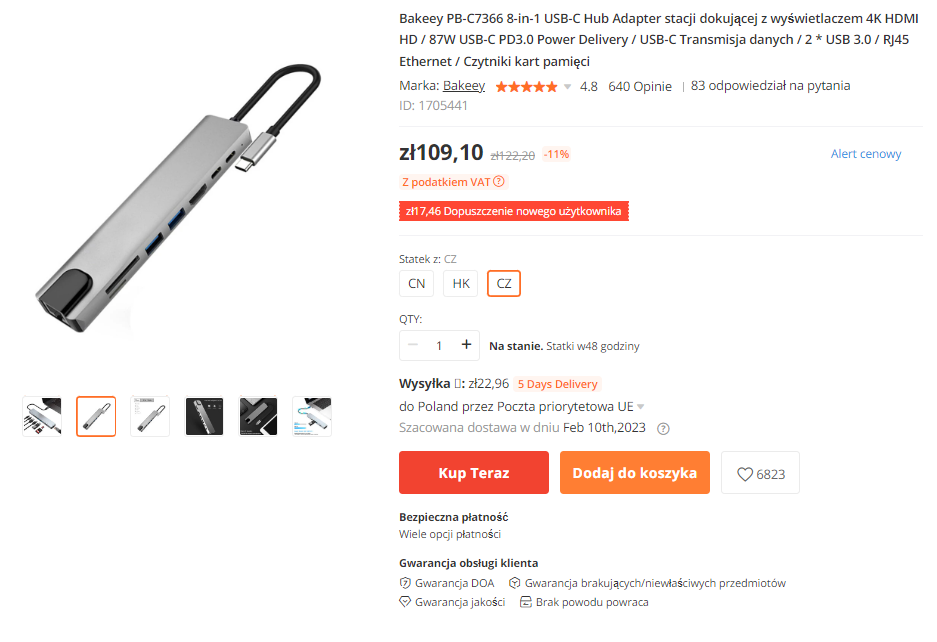The image size is (937, 642).
Task: Click the Kup Teraz button
Action: (x=474, y=473)
